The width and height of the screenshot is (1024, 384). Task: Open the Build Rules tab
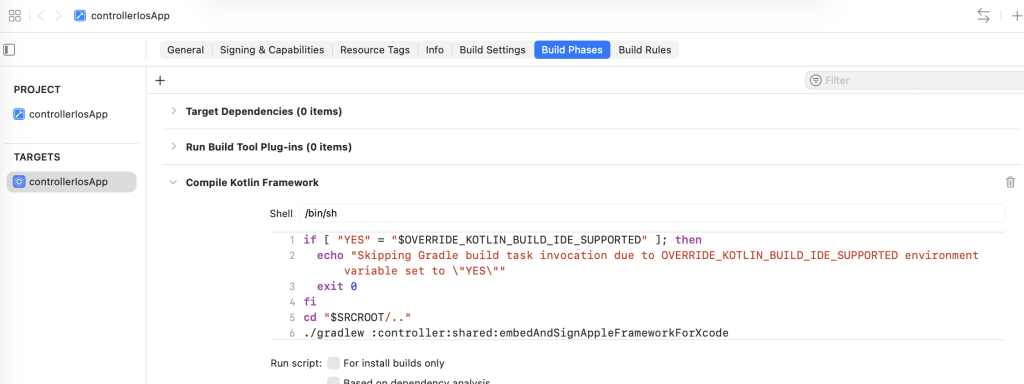[645, 50]
